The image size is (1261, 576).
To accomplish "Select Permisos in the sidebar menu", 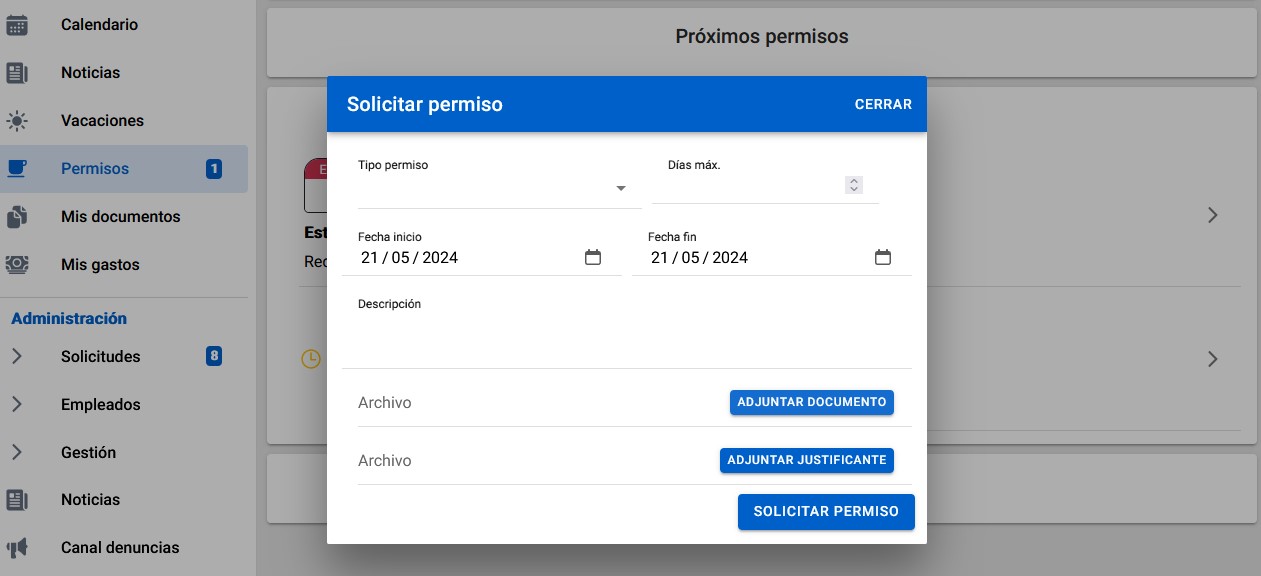I will pos(95,169).
